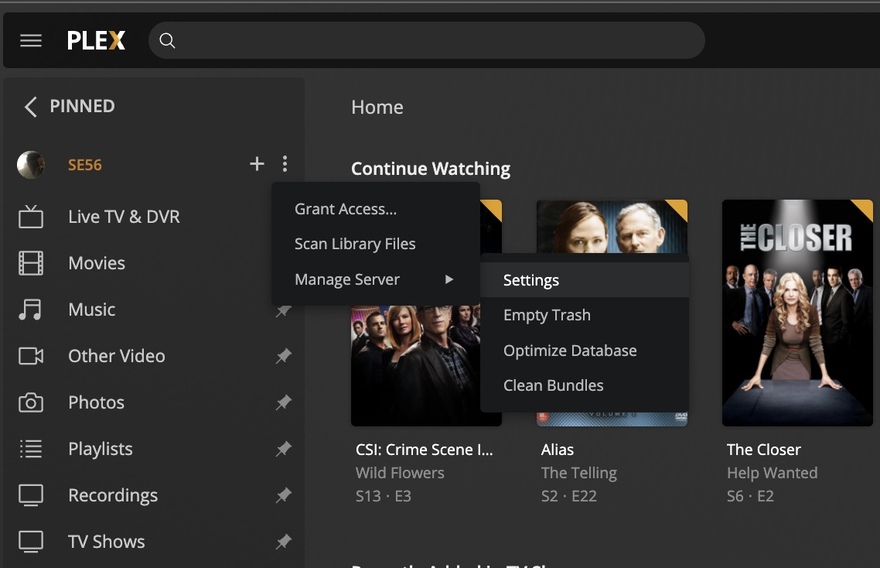Toggle the pin for Playlists
The height and width of the screenshot is (568, 880).
[x=284, y=449]
